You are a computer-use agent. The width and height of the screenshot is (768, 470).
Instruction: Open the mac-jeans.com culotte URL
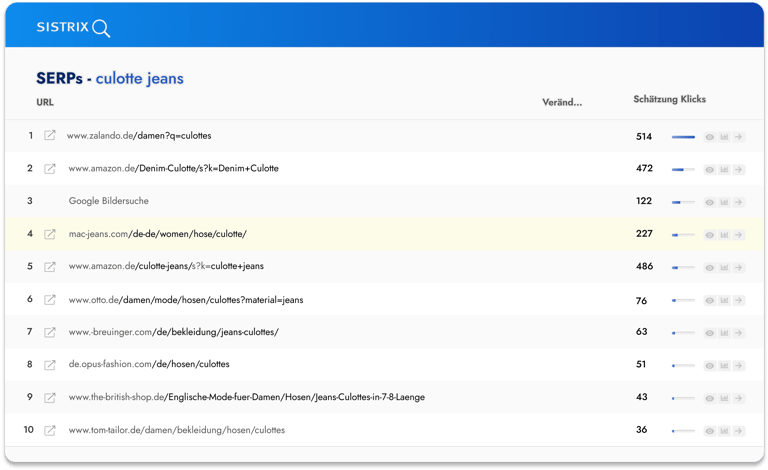(158, 234)
